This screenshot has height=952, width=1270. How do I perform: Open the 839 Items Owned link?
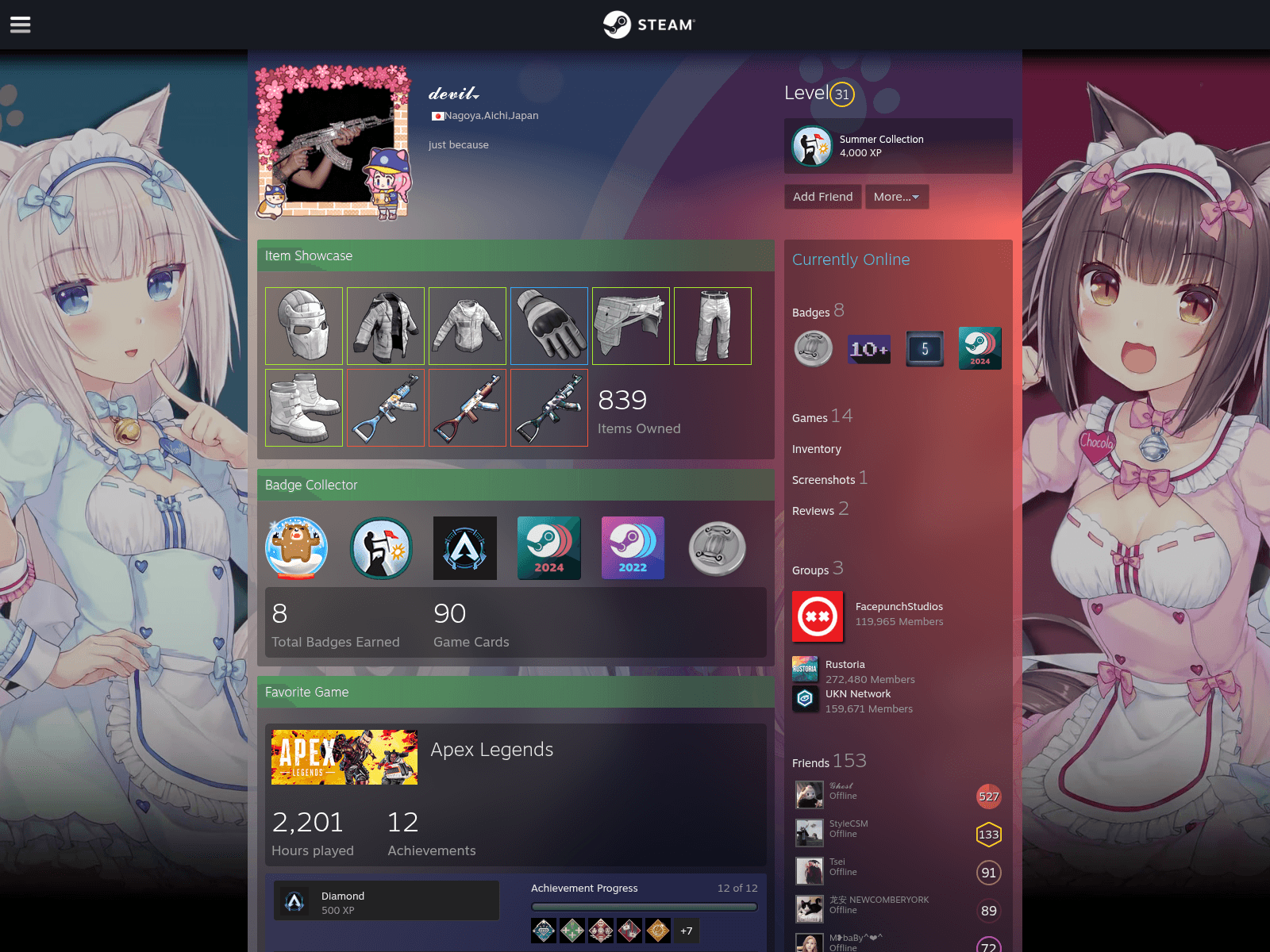tap(639, 411)
